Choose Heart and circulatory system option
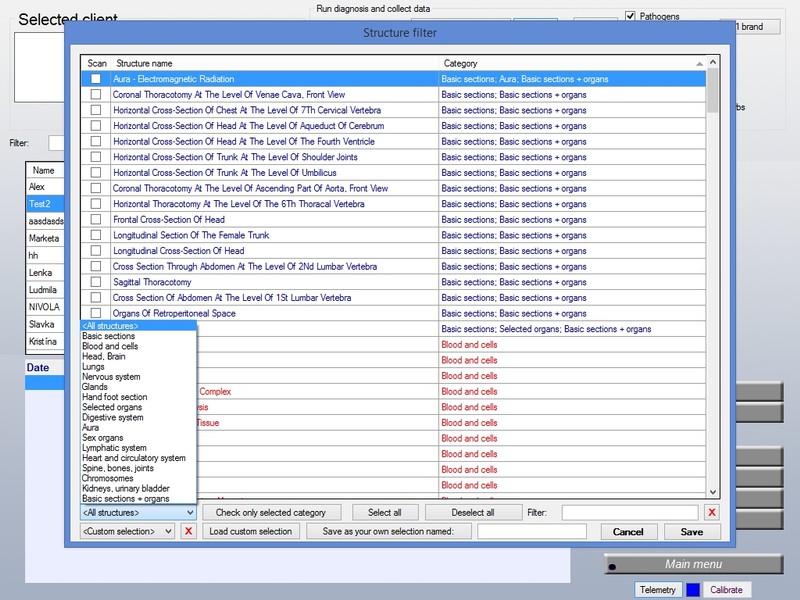Image resolution: width=800 pixels, height=600 pixels. pos(134,458)
